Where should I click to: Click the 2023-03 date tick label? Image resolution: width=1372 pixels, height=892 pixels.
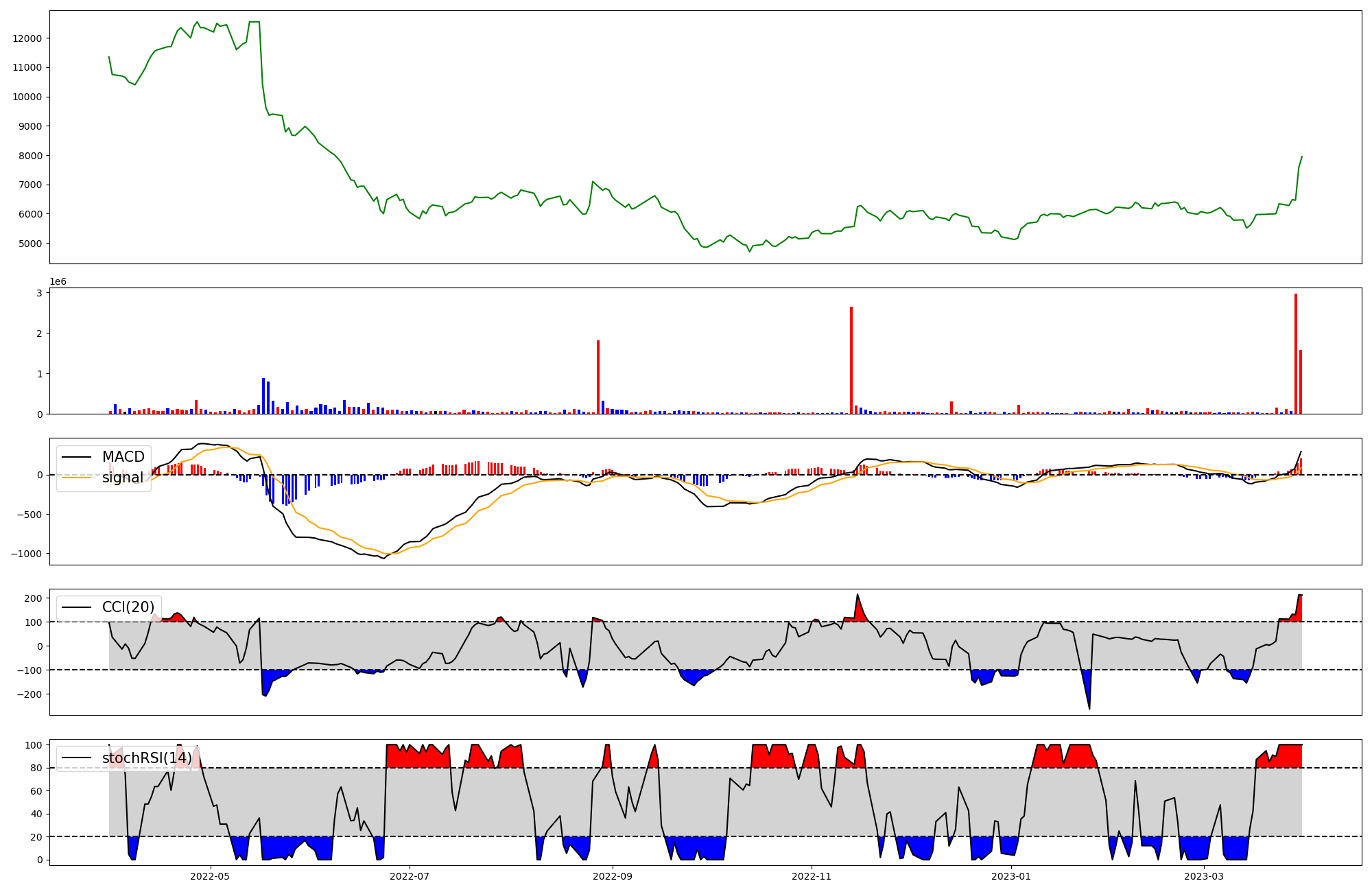pyautogui.click(x=1204, y=876)
